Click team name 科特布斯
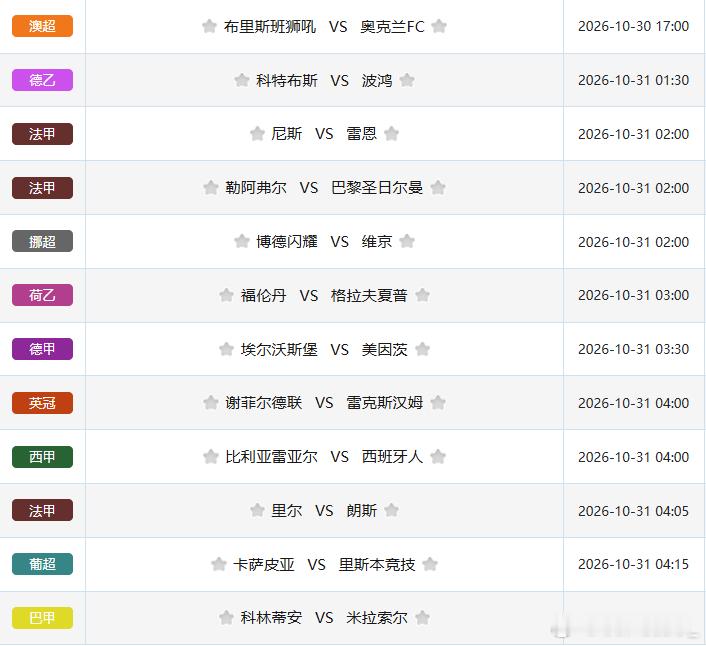 (287, 81)
